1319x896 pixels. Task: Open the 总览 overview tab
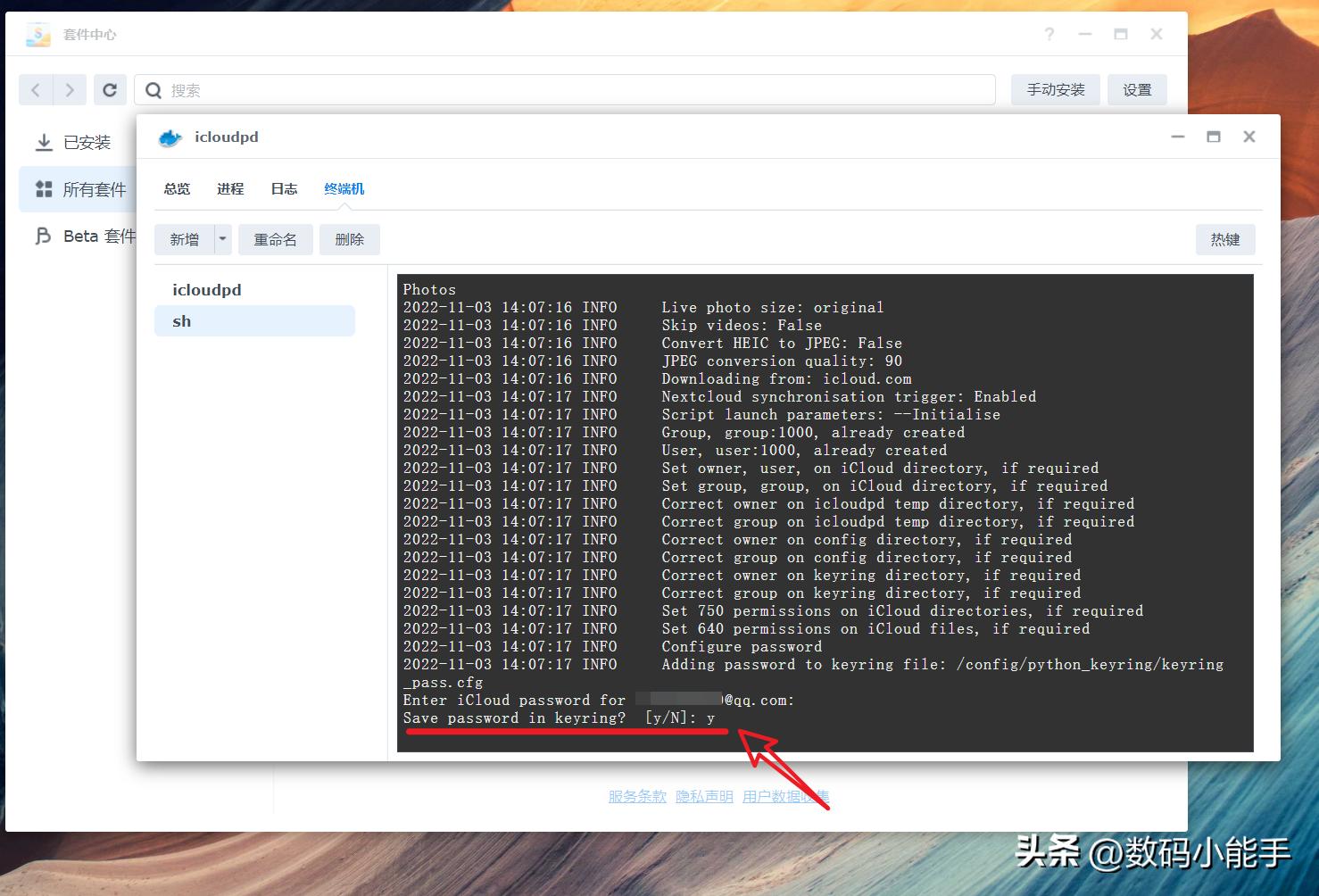coord(175,188)
